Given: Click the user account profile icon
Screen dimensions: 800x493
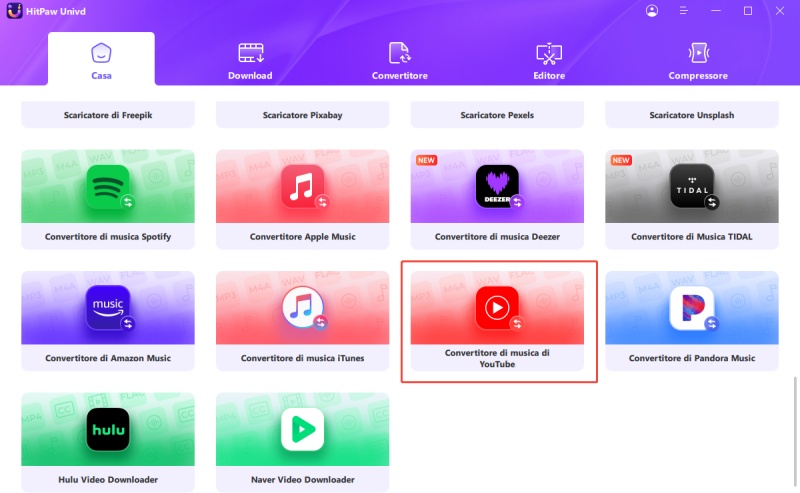Looking at the screenshot, I should 652,11.
